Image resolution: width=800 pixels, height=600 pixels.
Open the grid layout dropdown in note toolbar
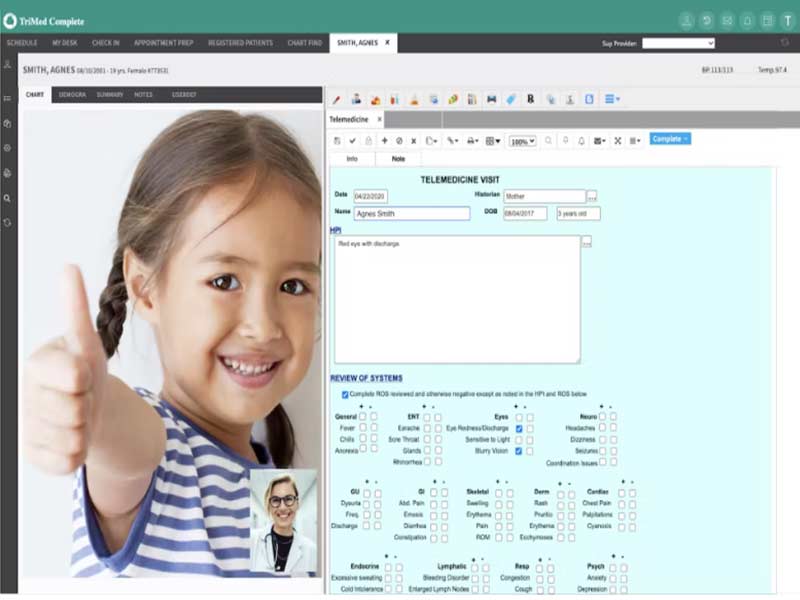[x=493, y=141]
